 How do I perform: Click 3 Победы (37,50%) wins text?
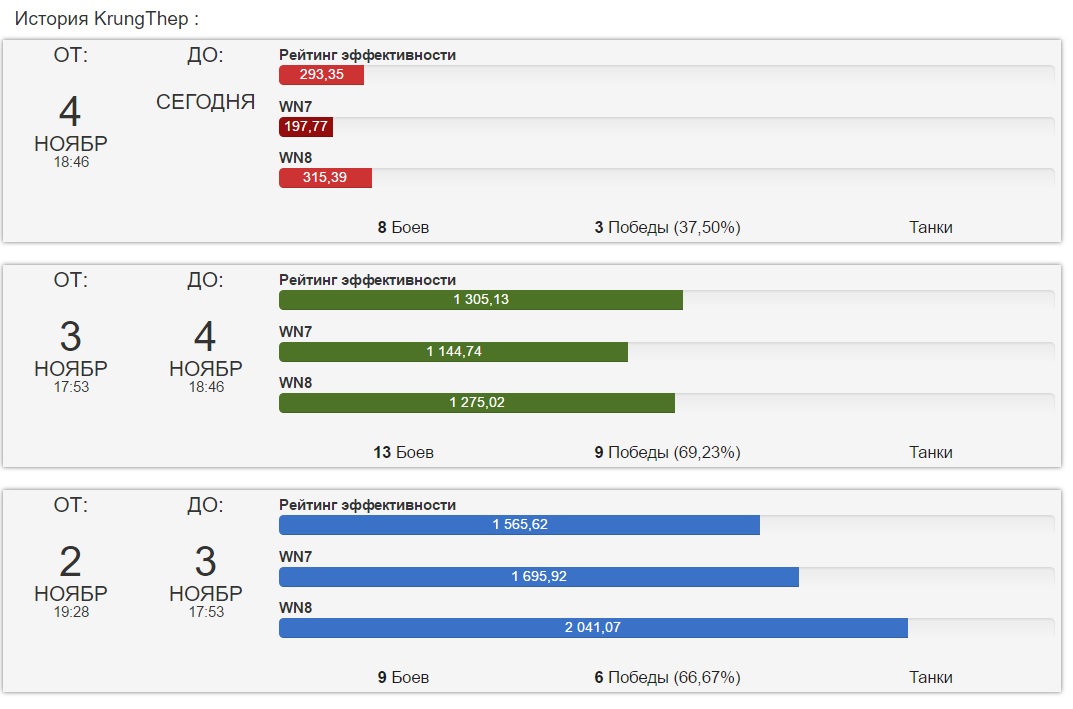pos(667,227)
